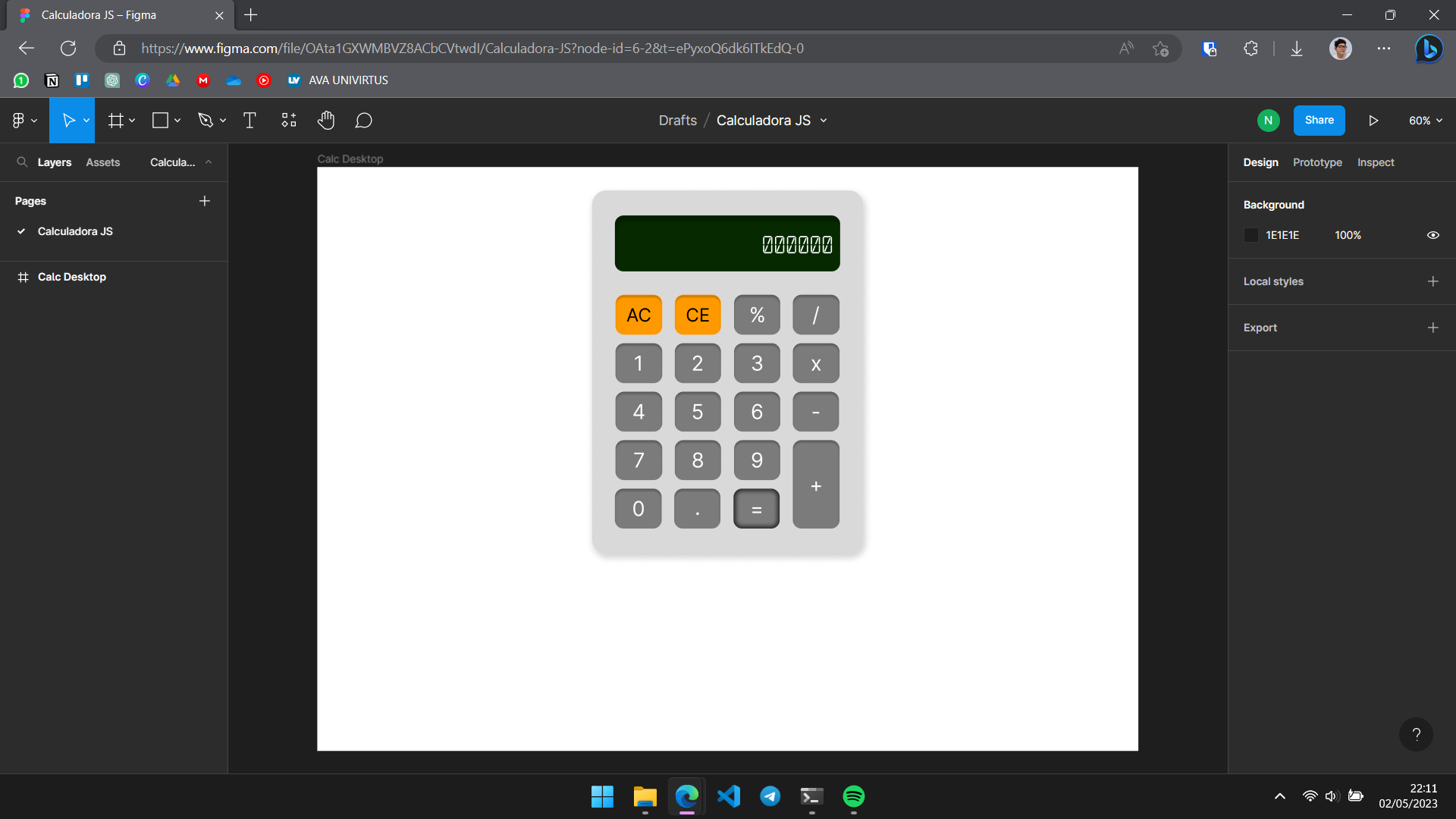
Task: Select the Pen tool
Action: click(x=207, y=120)
